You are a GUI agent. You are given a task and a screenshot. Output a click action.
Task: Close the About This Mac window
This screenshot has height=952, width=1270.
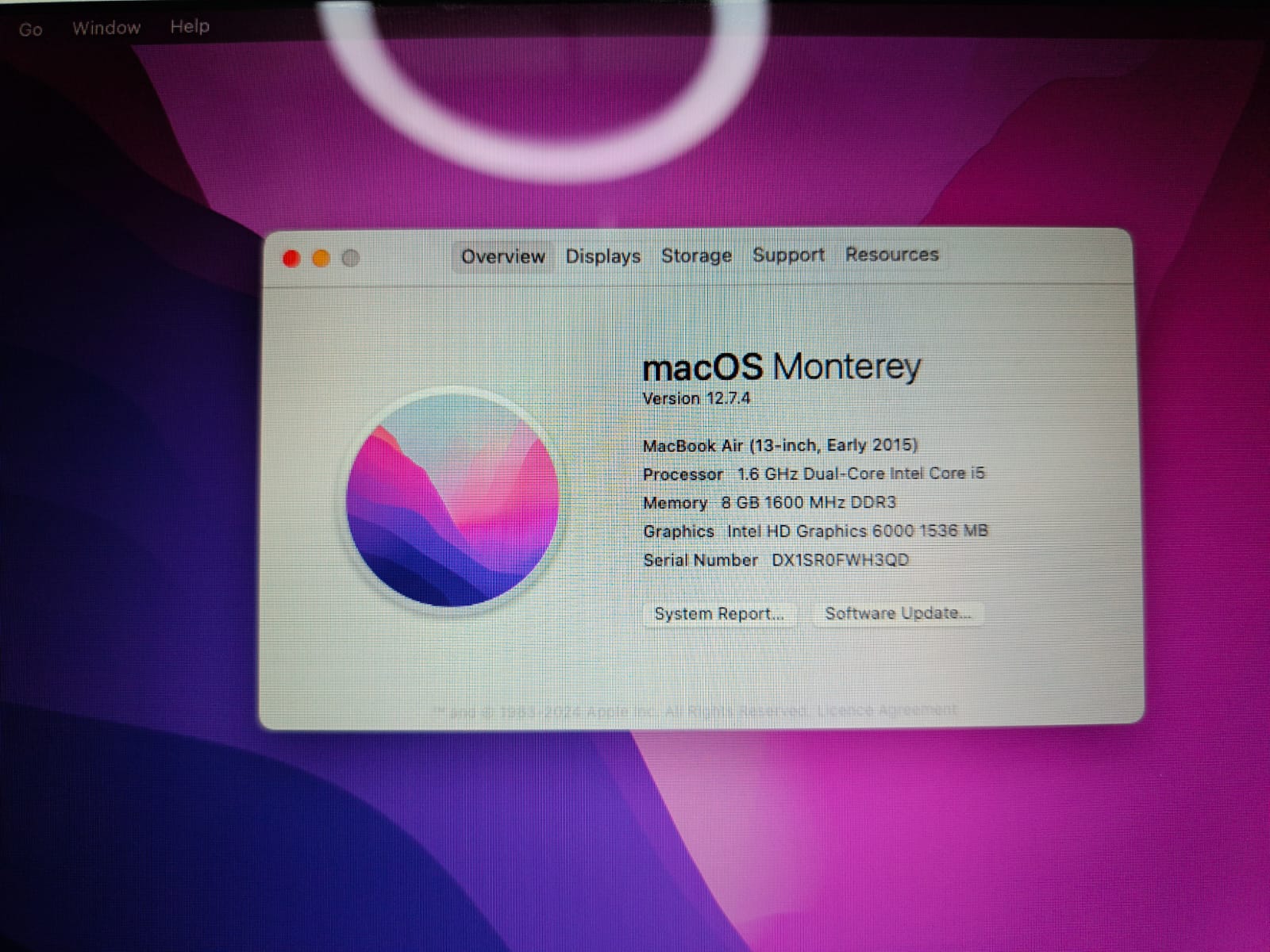point(291,259)
